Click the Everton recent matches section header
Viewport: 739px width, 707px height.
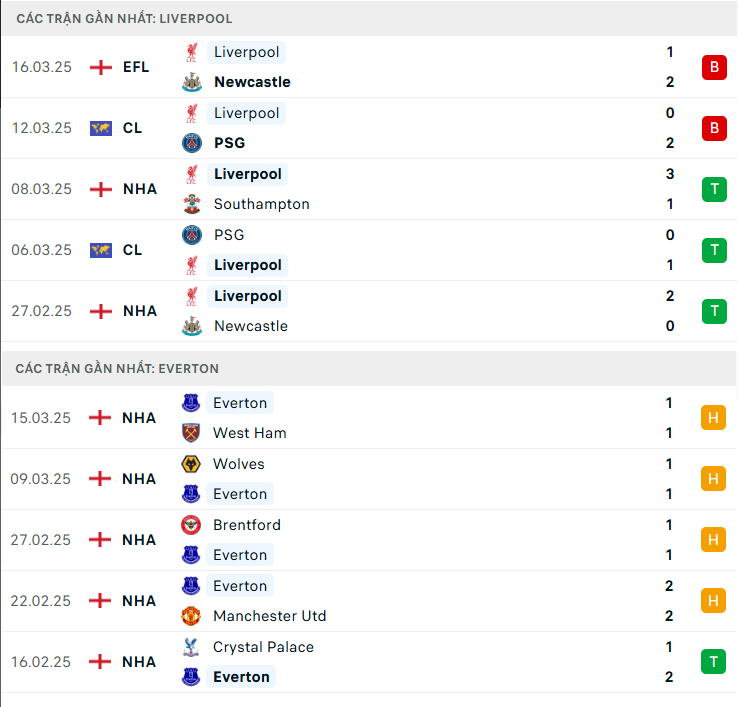pyautogui.click(x=117, y=369)
